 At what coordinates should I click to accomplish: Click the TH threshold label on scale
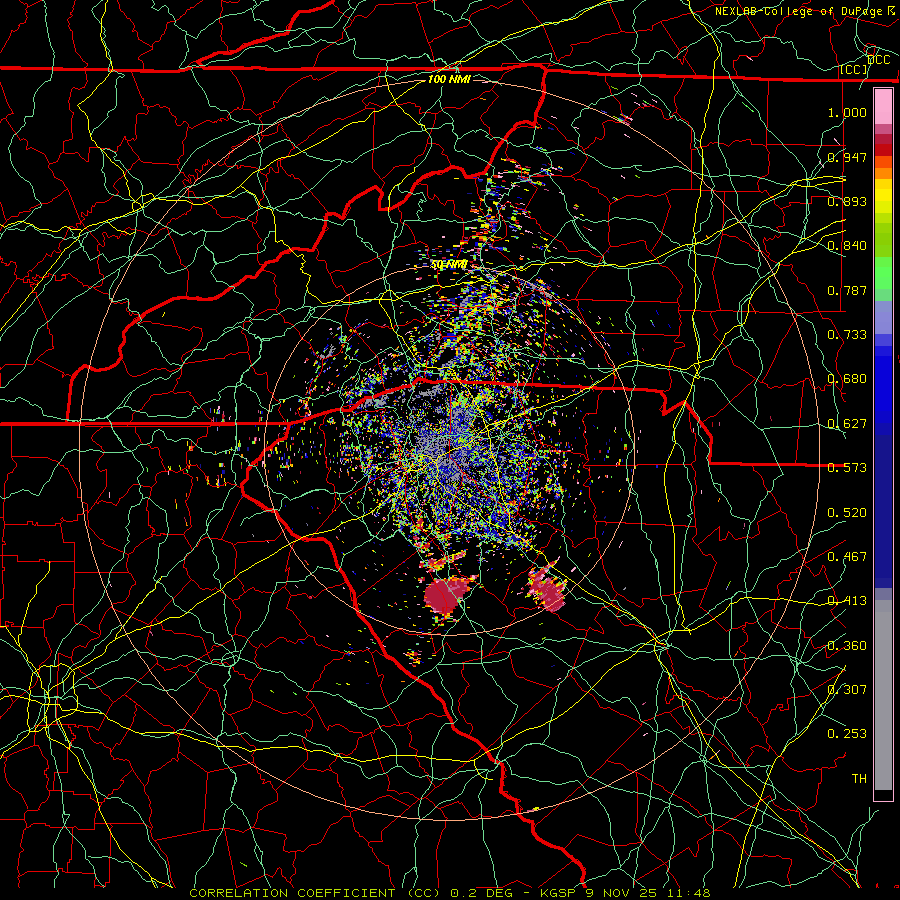[859, 779]
